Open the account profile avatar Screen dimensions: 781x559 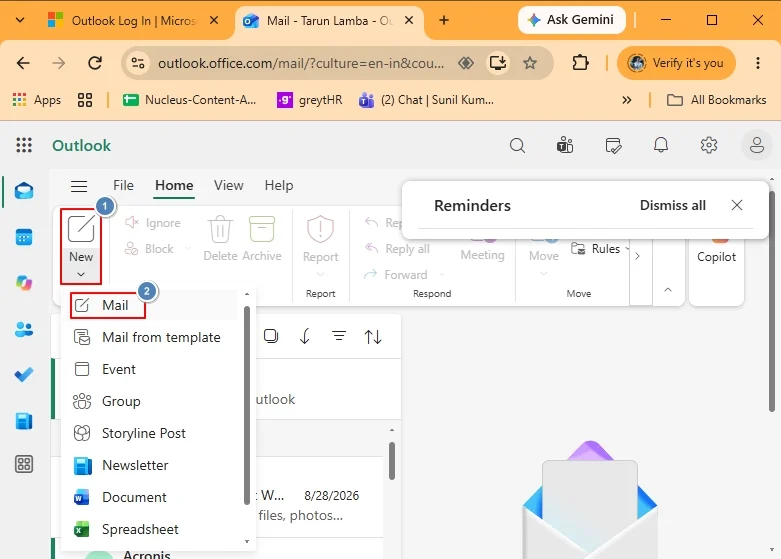(757, 145)
